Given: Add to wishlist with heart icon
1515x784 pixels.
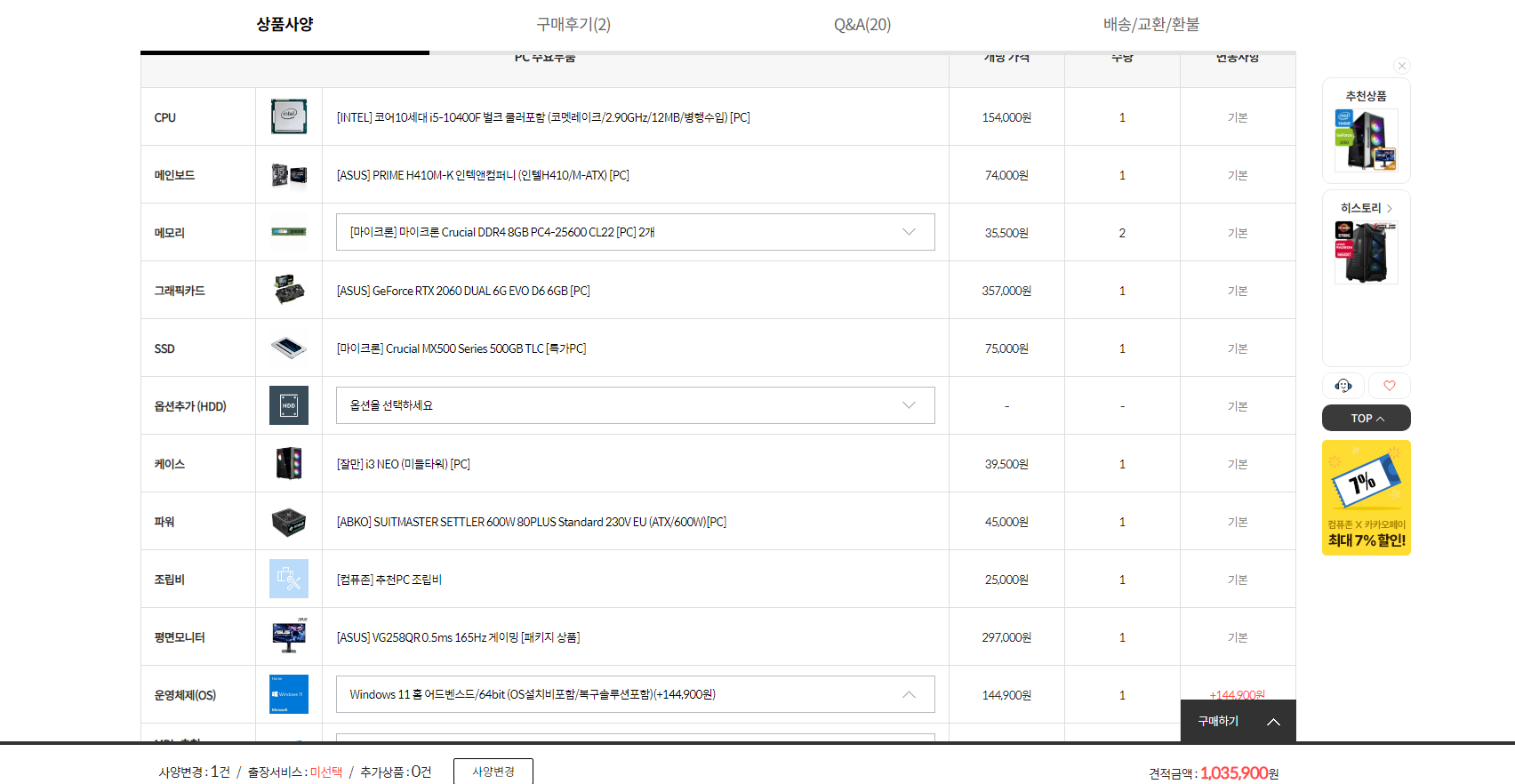Looking at the screenshot, I should pyautogui.click(x=1390, y=386).
